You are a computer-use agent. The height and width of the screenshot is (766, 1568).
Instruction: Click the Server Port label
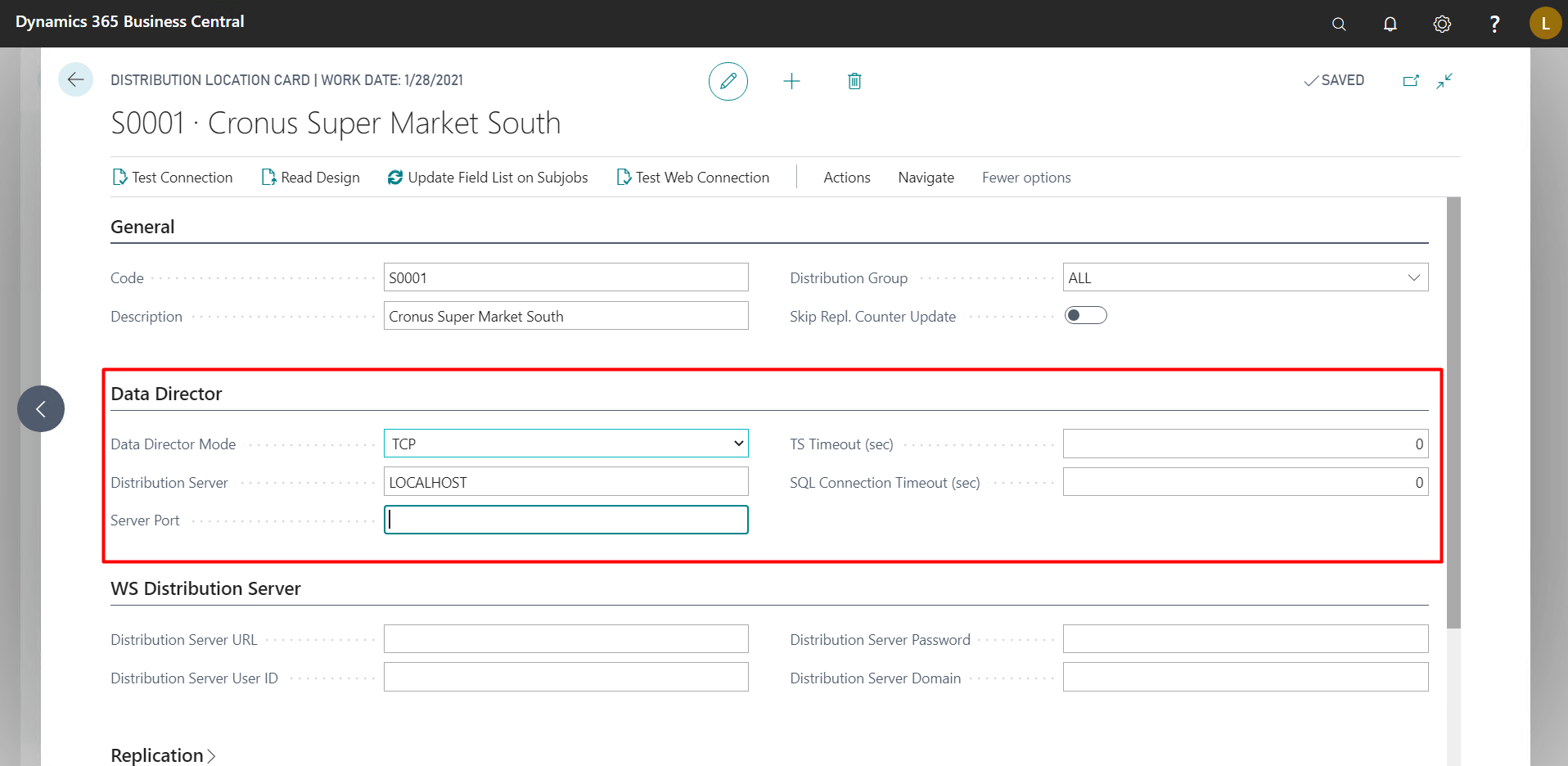145,520
